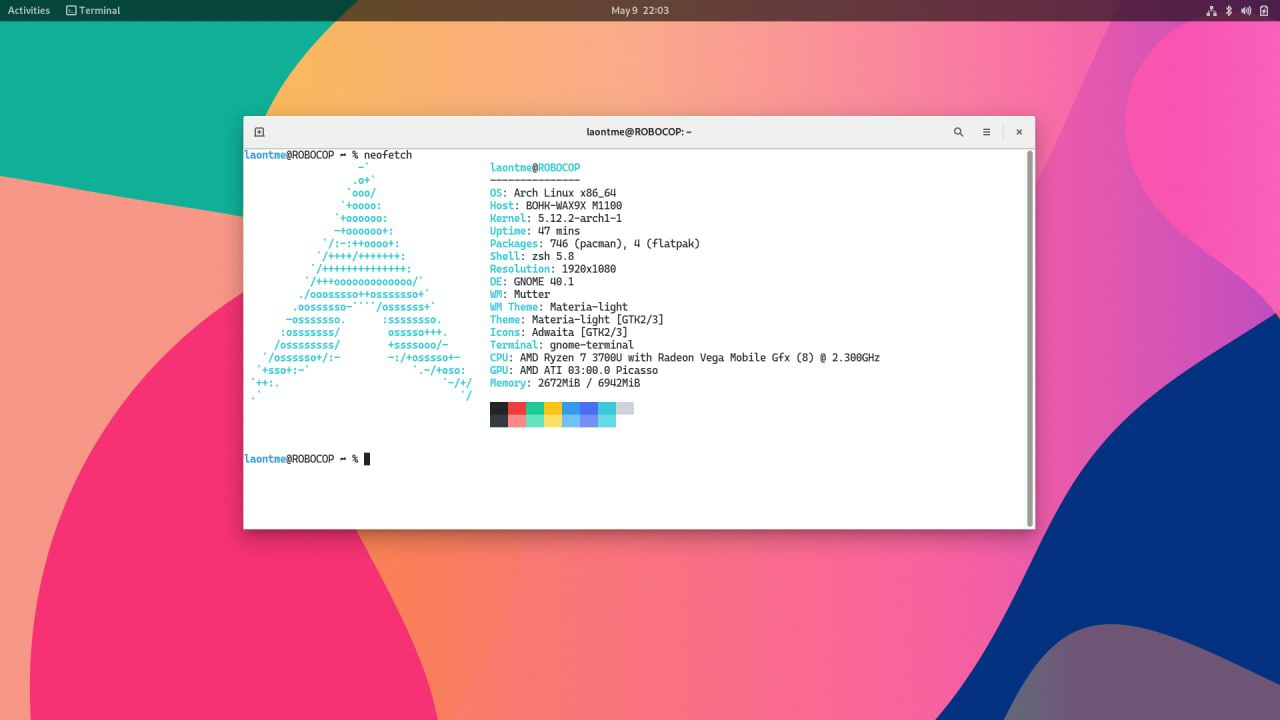1280x720 pixels.
Task: Click the battery charging icon
Action: click(x=1262, y=10)
